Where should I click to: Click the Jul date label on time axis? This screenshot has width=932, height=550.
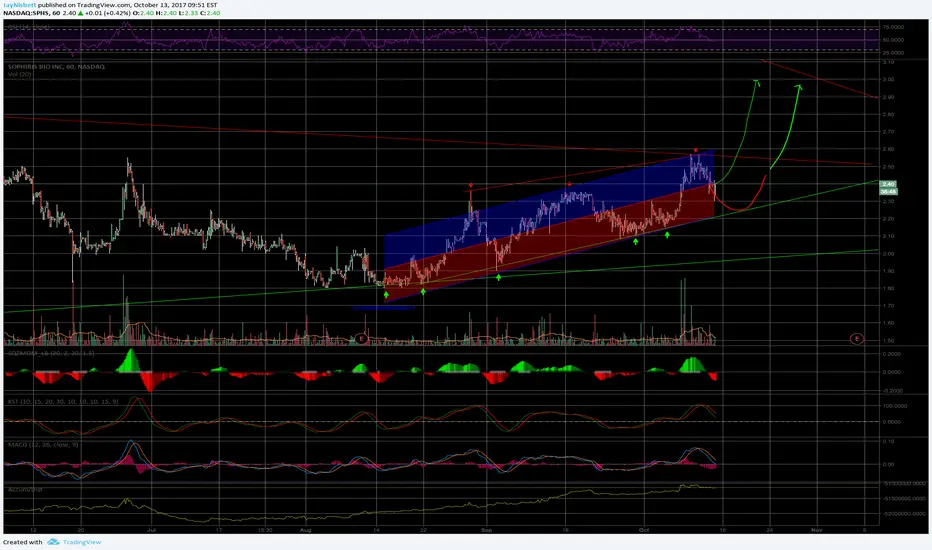[x=151, y=529]
